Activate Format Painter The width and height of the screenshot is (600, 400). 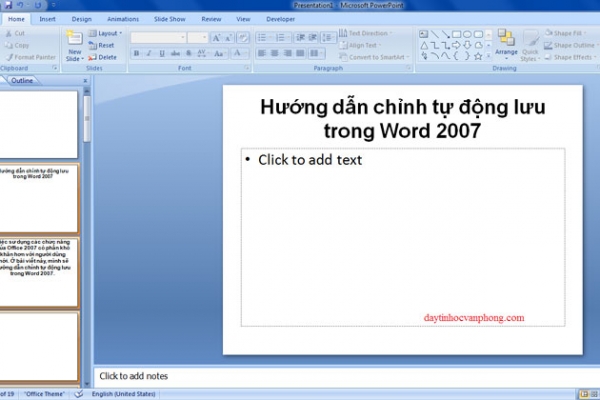coord(31,57)
